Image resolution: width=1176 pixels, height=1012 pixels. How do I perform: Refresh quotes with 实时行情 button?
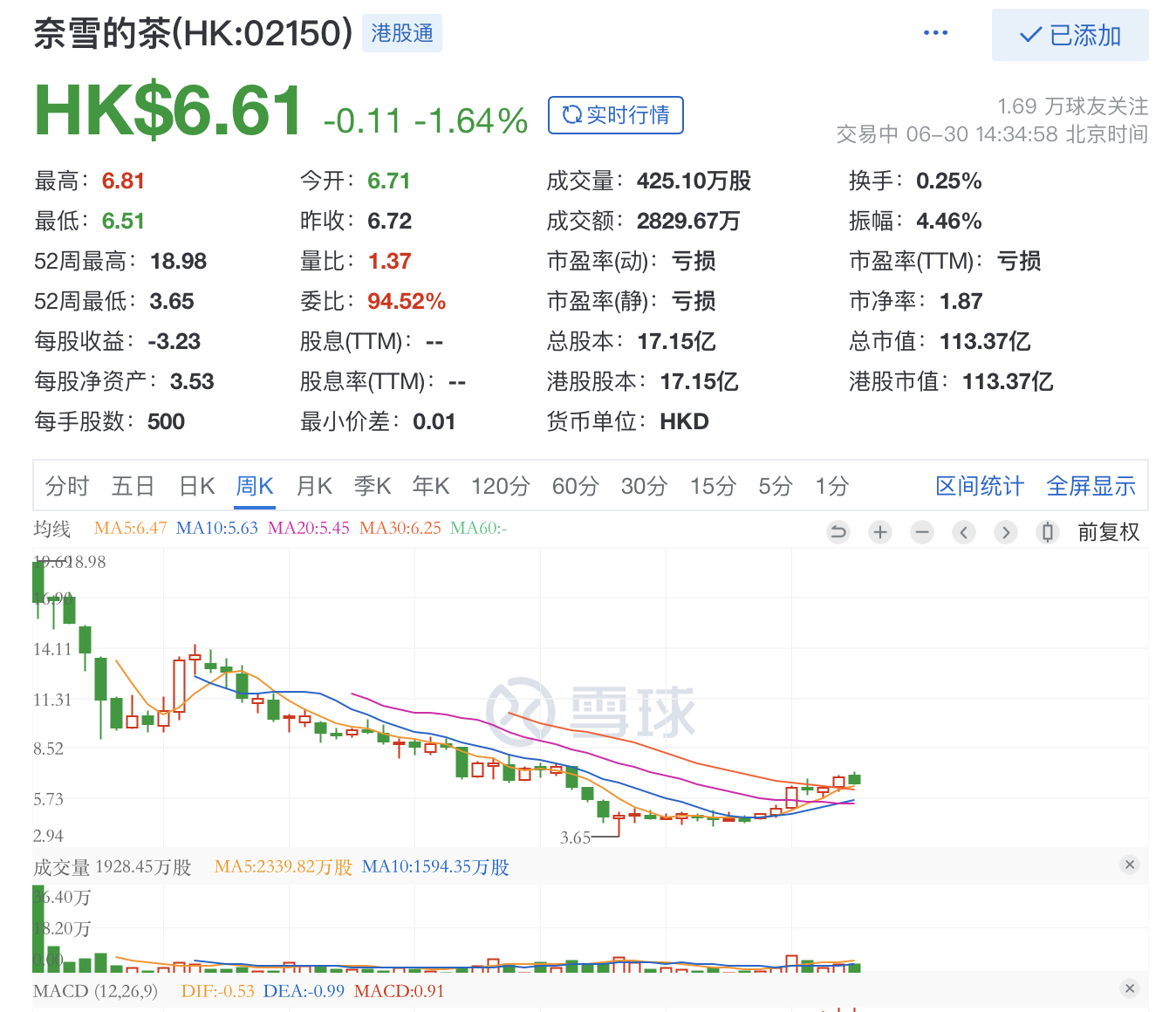pyautogui.click(x=616, y=115)
